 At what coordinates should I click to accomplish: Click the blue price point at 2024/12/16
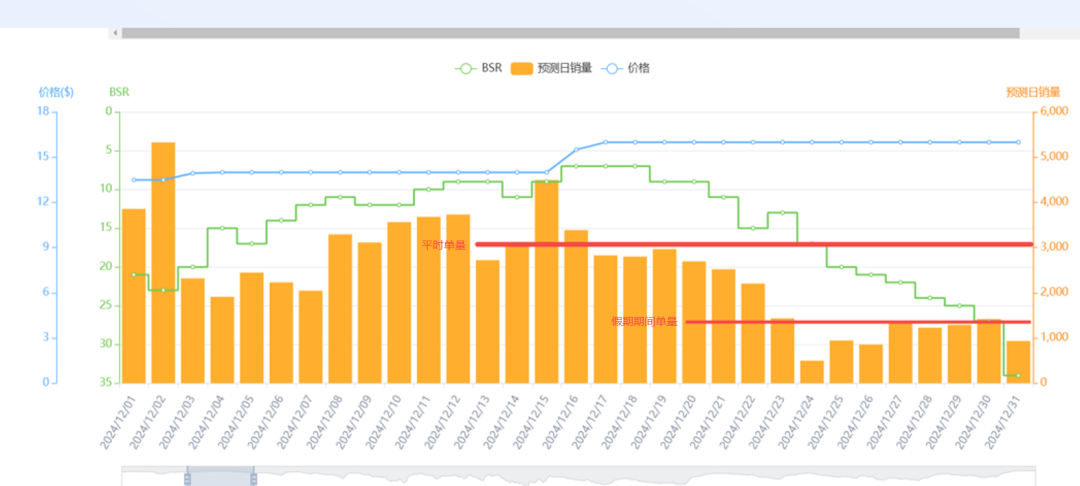tap(577, 149)
